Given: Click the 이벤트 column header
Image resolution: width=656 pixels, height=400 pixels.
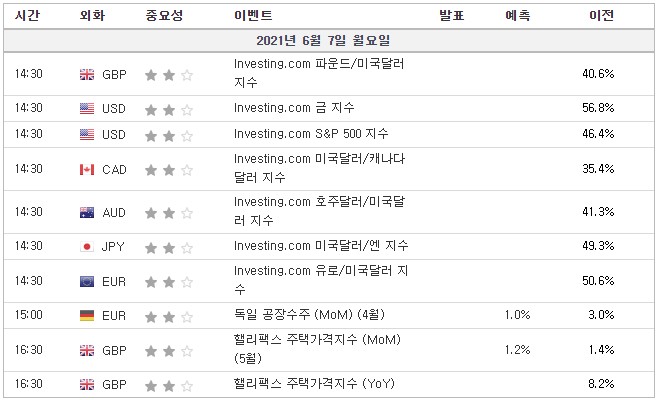Looking at the screenshot, I should click(251, 17).
